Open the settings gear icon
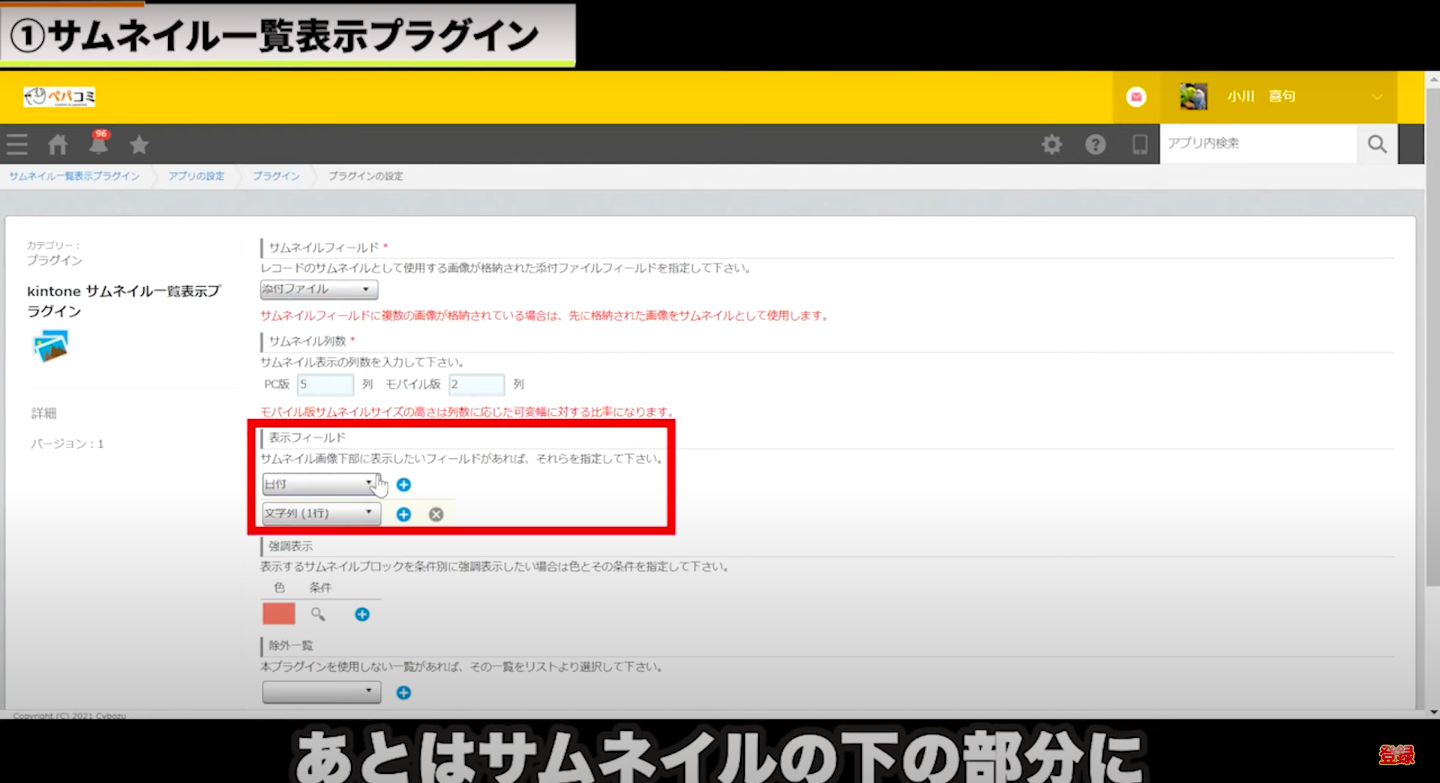This screenshot has width=1440, height=783. [1051, 145]
